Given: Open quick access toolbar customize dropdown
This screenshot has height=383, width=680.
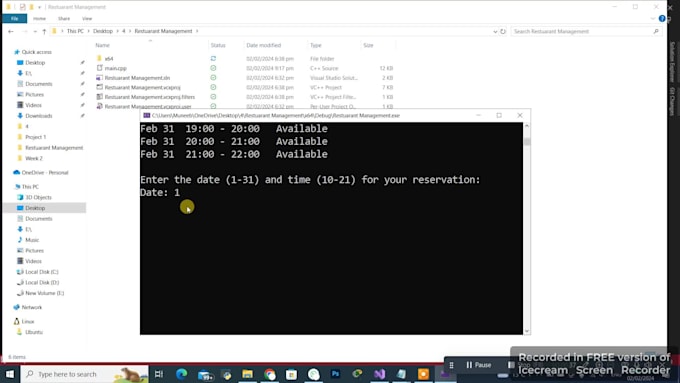Looking at the screenshot, I should point(39,7).
